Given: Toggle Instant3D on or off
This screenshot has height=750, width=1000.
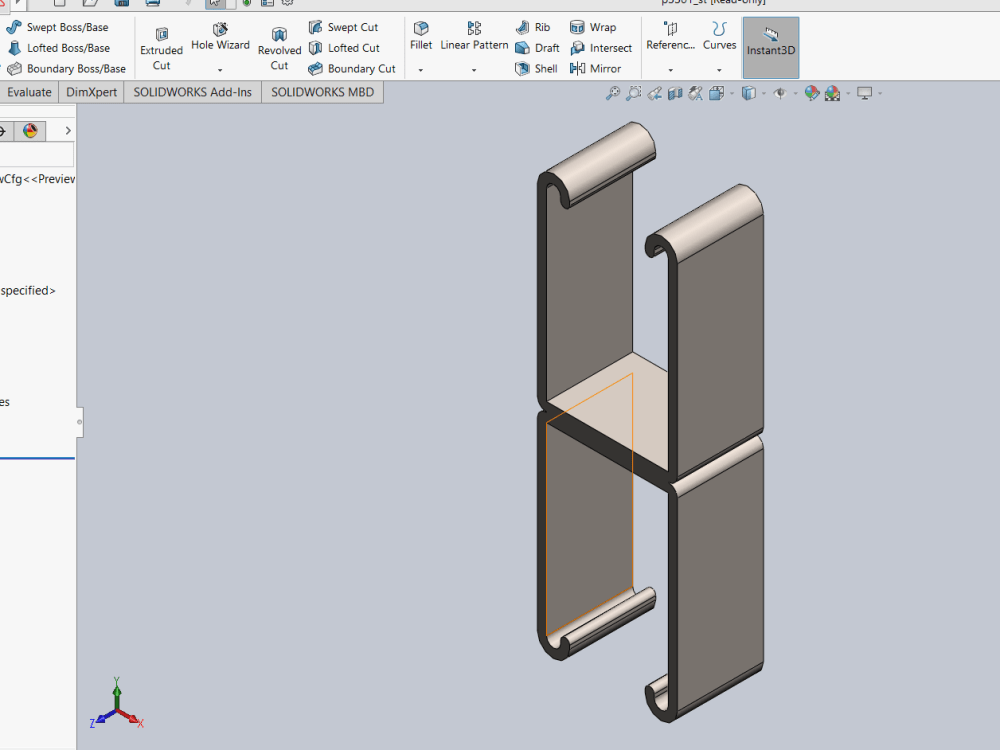Looking at the screenshot, I should 770,47.
